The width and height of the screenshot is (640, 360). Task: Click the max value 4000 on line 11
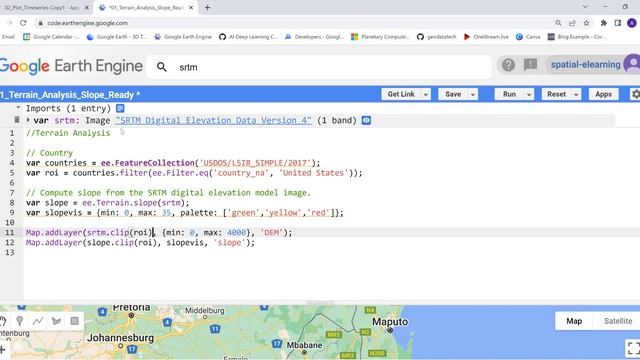pos(237,233)
